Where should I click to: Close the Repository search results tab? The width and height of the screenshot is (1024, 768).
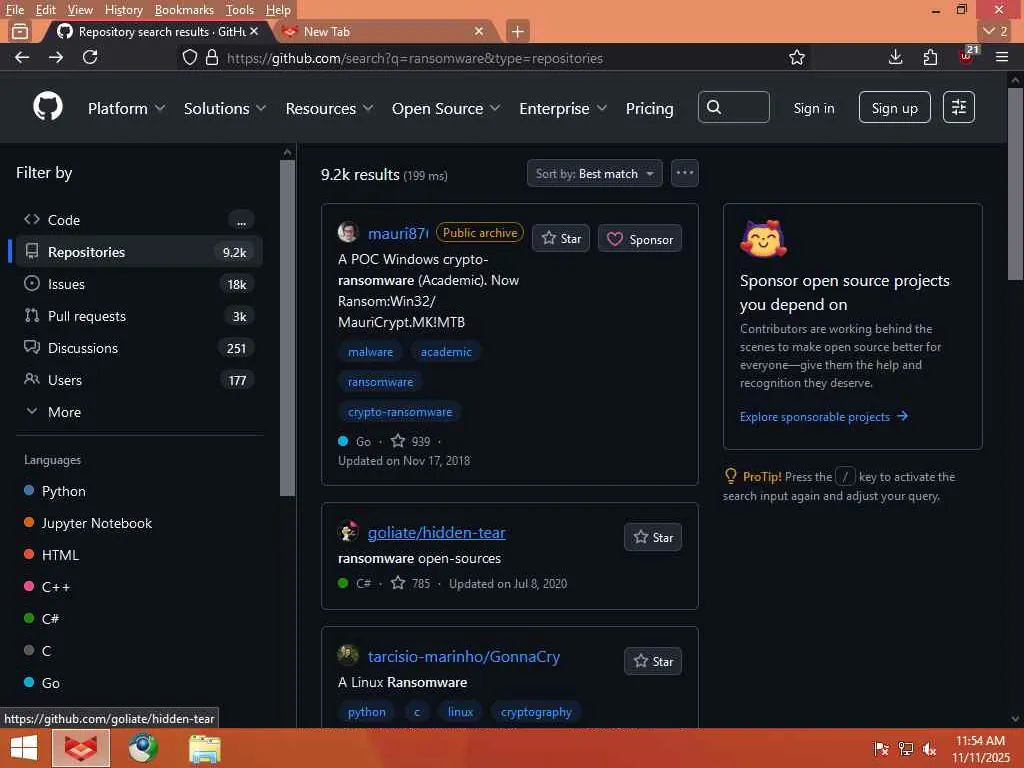pyautogui.click(x=253, y=31)
